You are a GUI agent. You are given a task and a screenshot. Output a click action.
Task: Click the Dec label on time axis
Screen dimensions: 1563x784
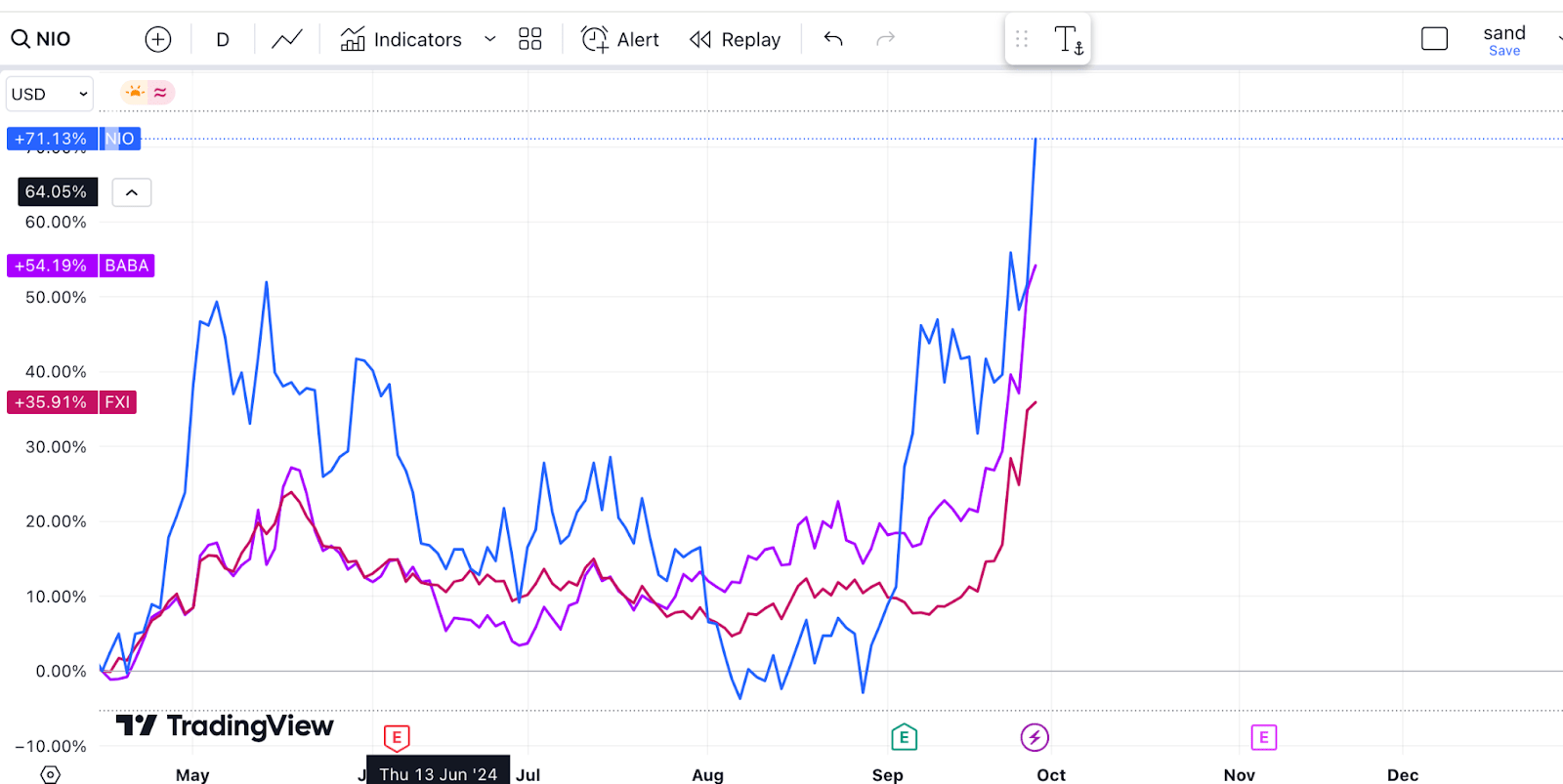click(x=1403, y=774)
